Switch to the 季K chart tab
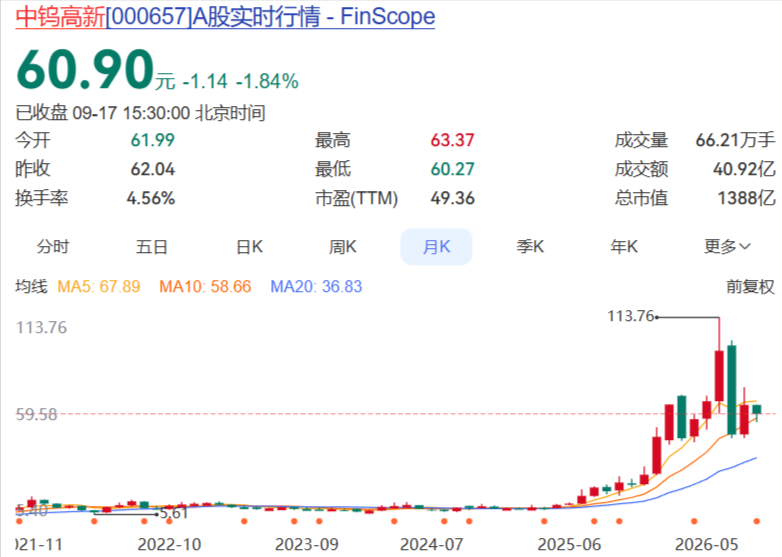The height and width of the screenshot is (557, 782). pyautogui.click(x=530, y=247)
